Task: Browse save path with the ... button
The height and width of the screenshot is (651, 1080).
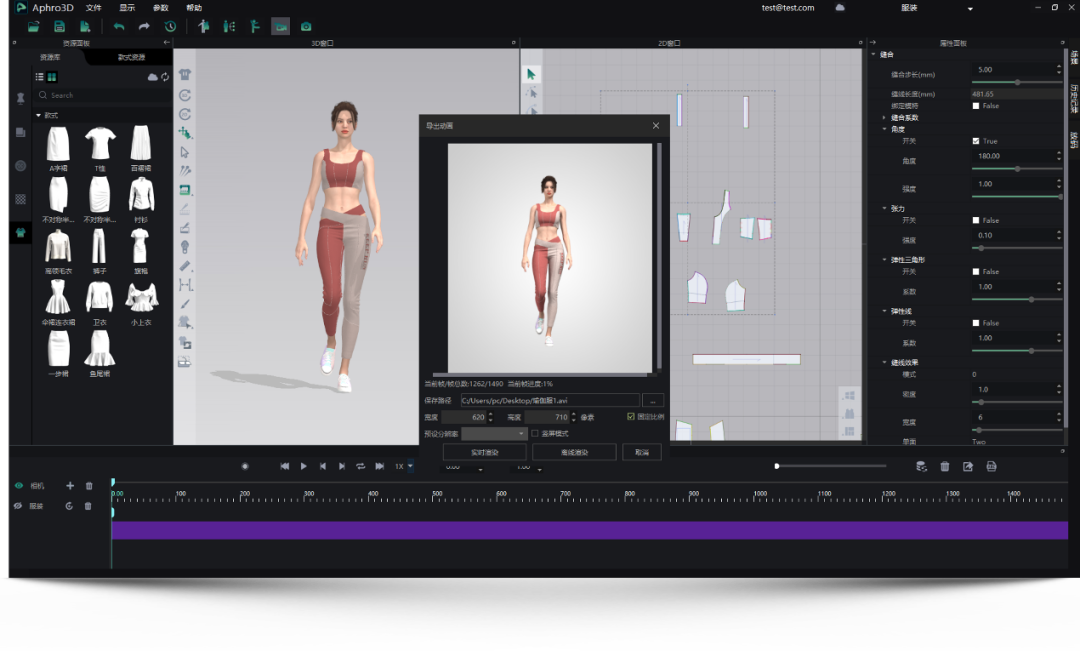Action: (x=652, y=400)
